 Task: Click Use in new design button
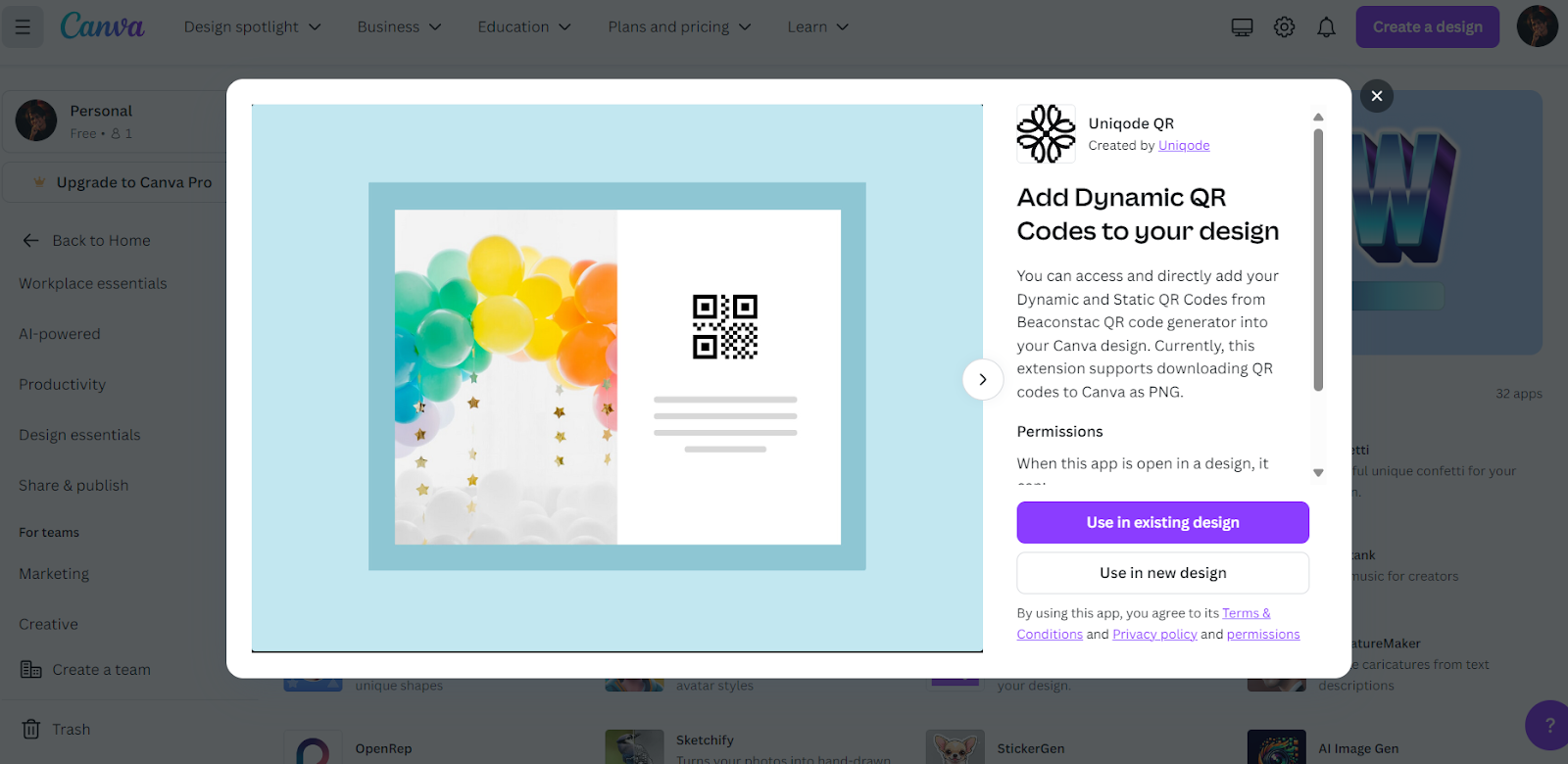coord(1162,573)
